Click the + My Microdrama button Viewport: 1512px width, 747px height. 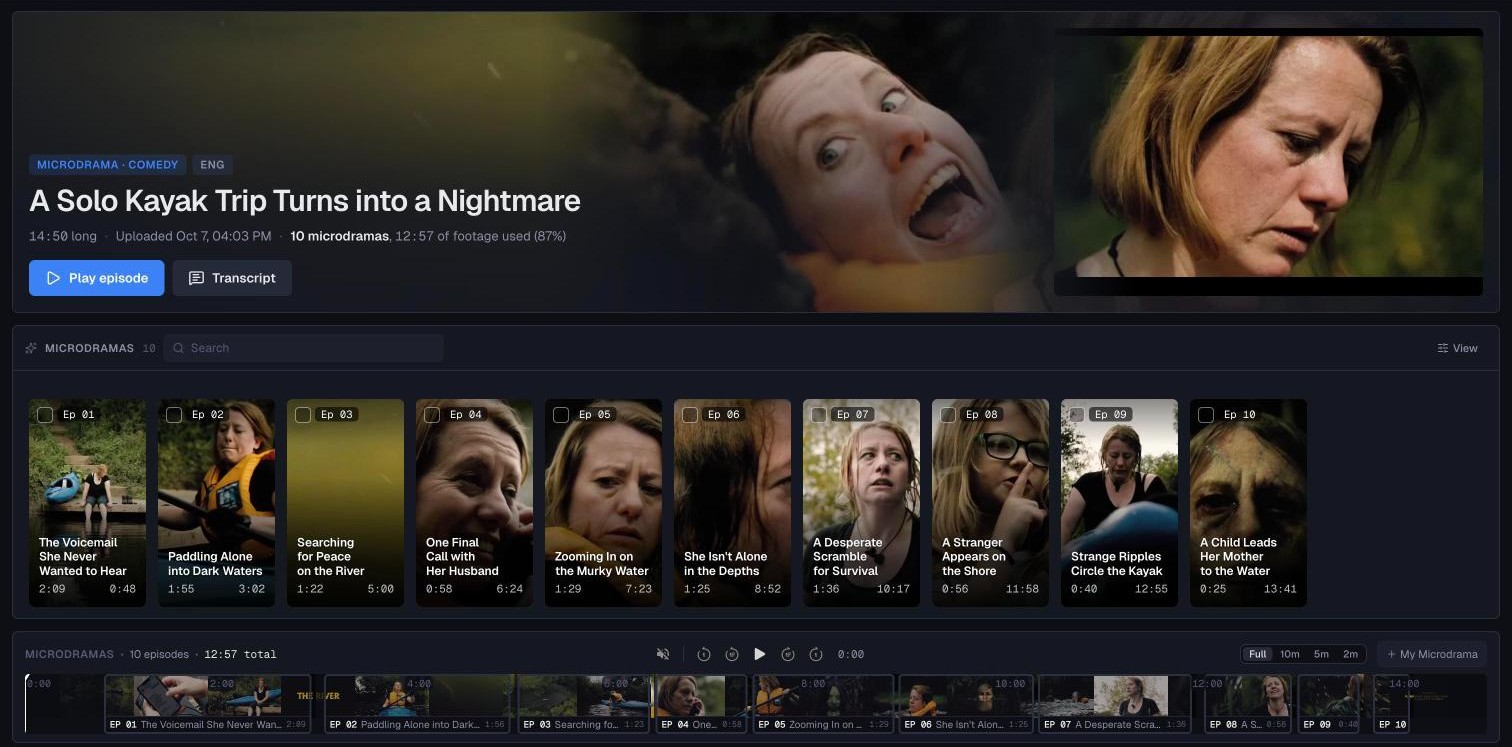point(1432,654)
